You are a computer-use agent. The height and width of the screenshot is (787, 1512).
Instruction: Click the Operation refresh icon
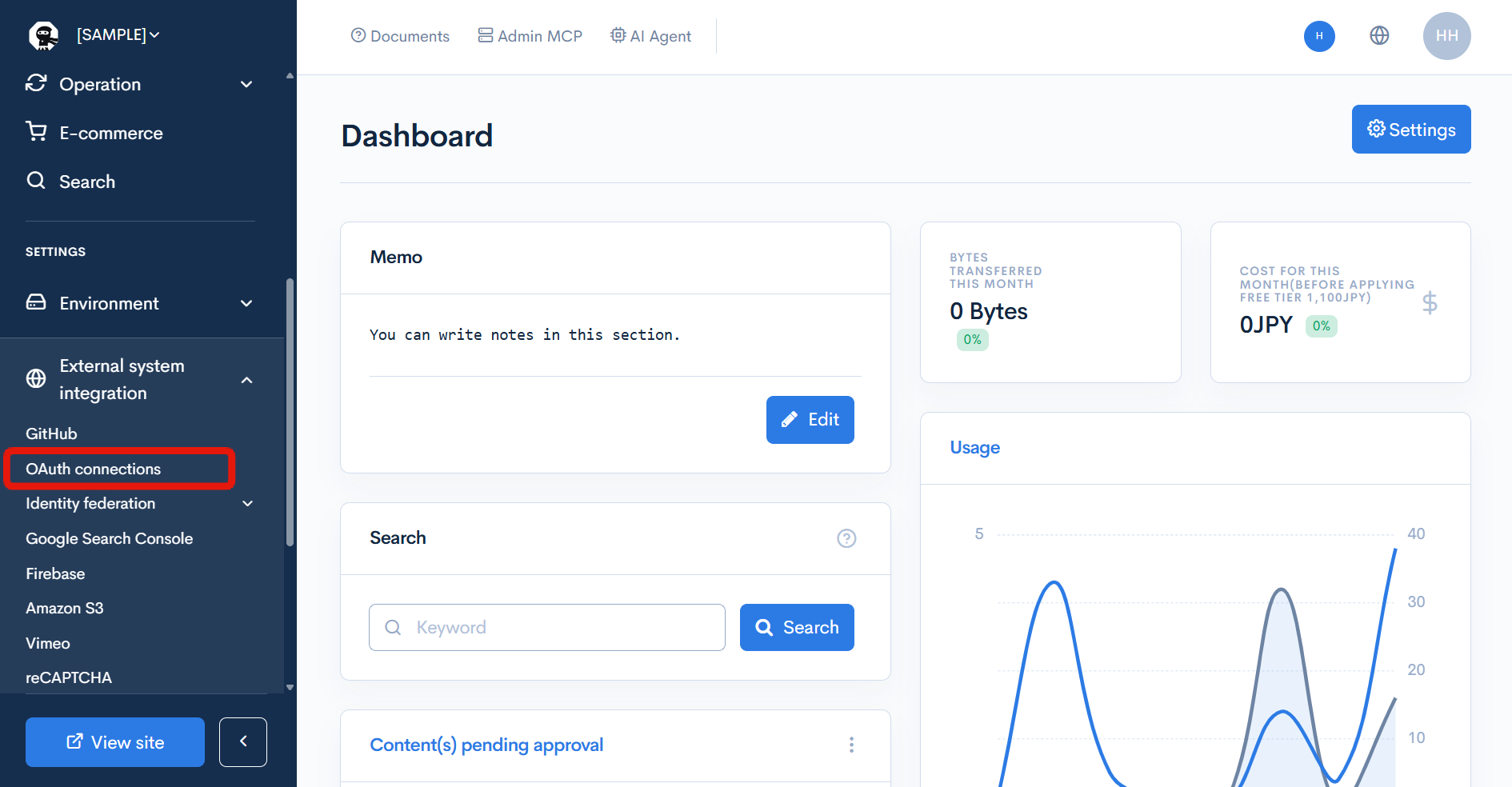coord(36,83)
